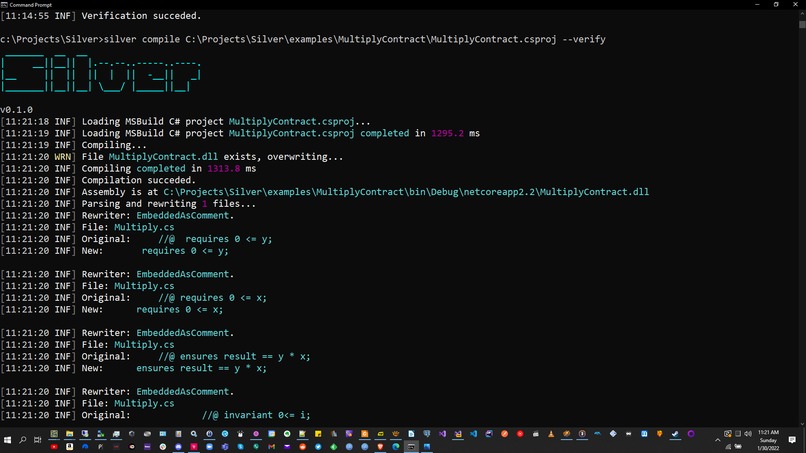Click the '1295.2' ms timing value
806x453 pixels.
447,133
